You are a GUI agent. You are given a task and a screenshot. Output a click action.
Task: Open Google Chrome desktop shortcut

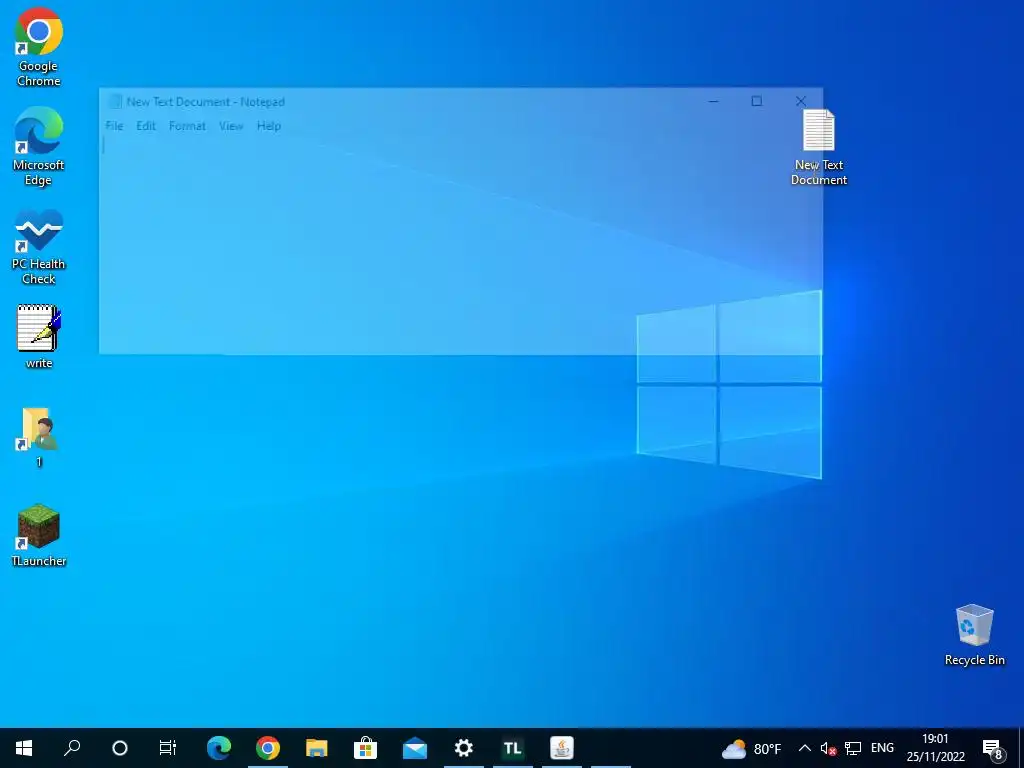pos(39,47)
